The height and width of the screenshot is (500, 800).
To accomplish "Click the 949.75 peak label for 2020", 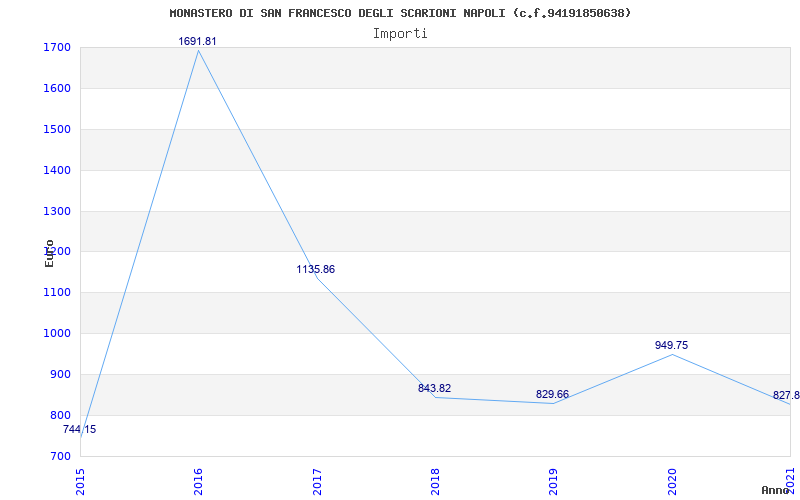I will pos(671,345).
